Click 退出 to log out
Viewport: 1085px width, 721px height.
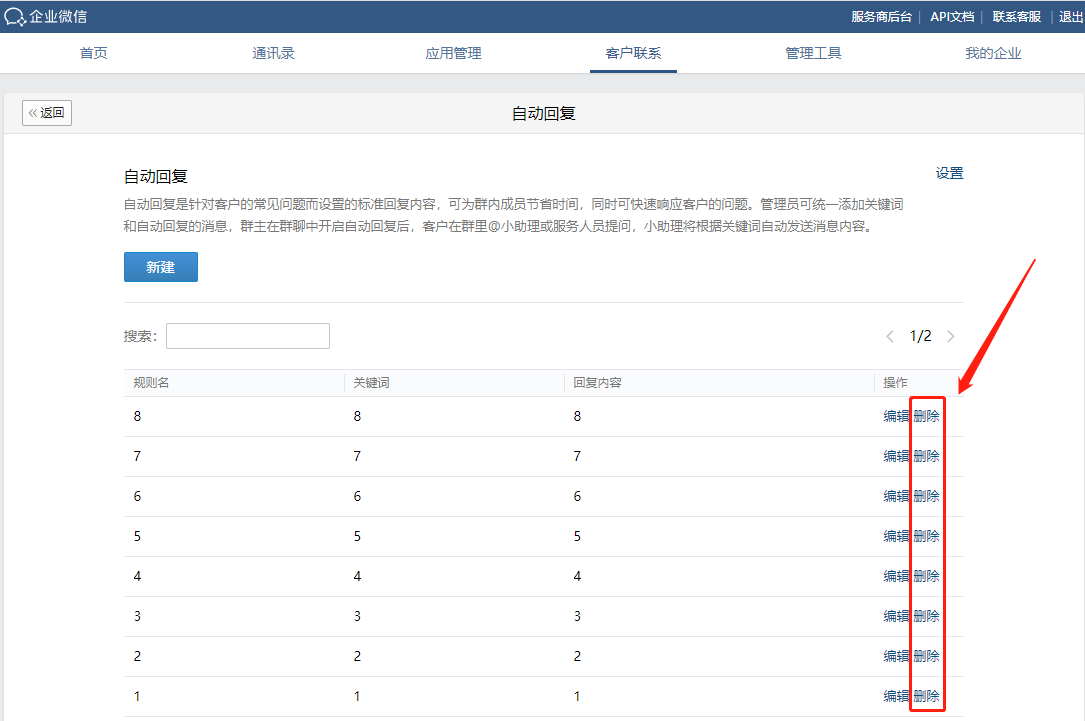(x=1070, y=16)
